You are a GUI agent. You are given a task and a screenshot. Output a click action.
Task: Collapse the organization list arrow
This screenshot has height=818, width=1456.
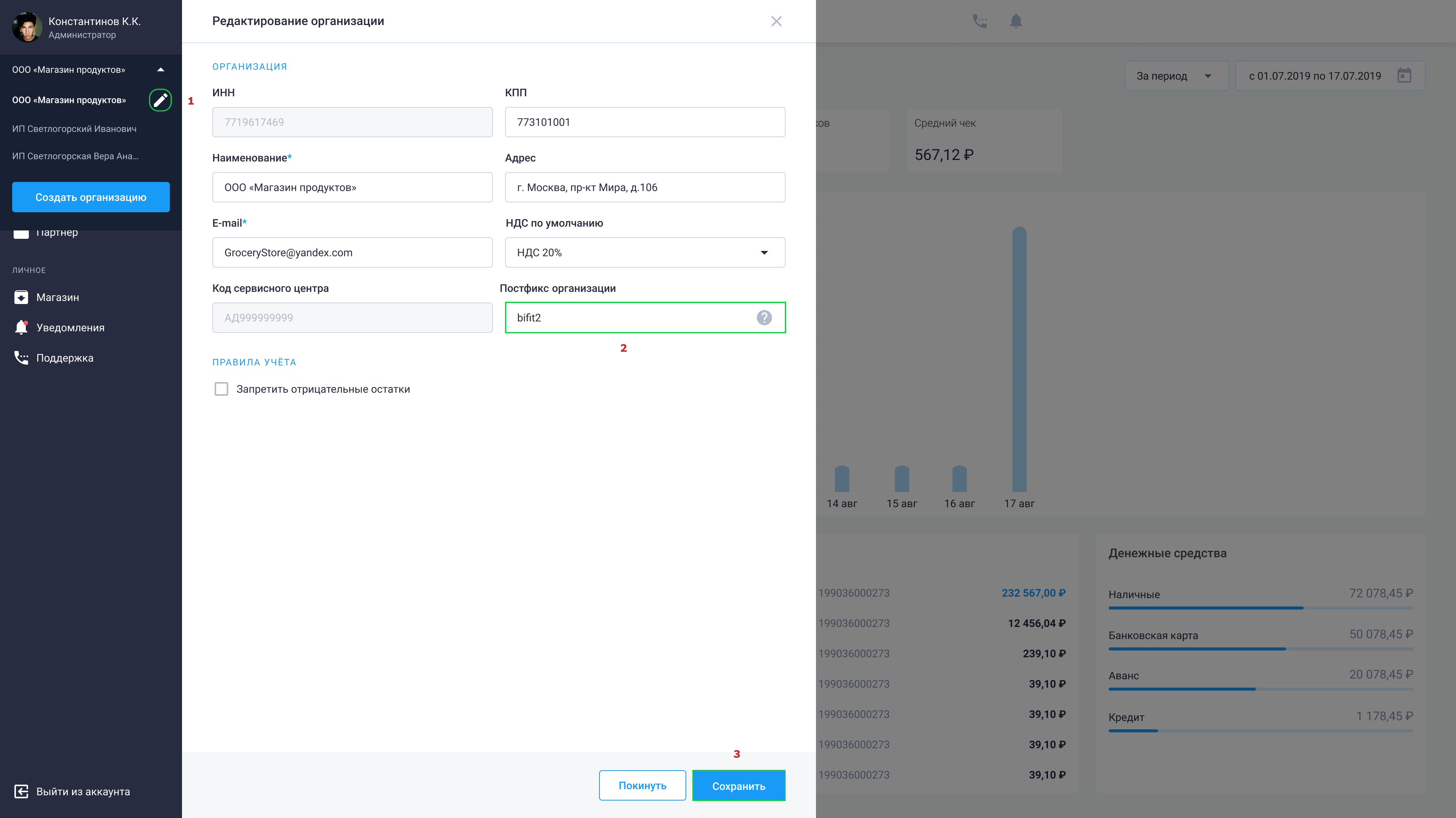coord(160,69)
